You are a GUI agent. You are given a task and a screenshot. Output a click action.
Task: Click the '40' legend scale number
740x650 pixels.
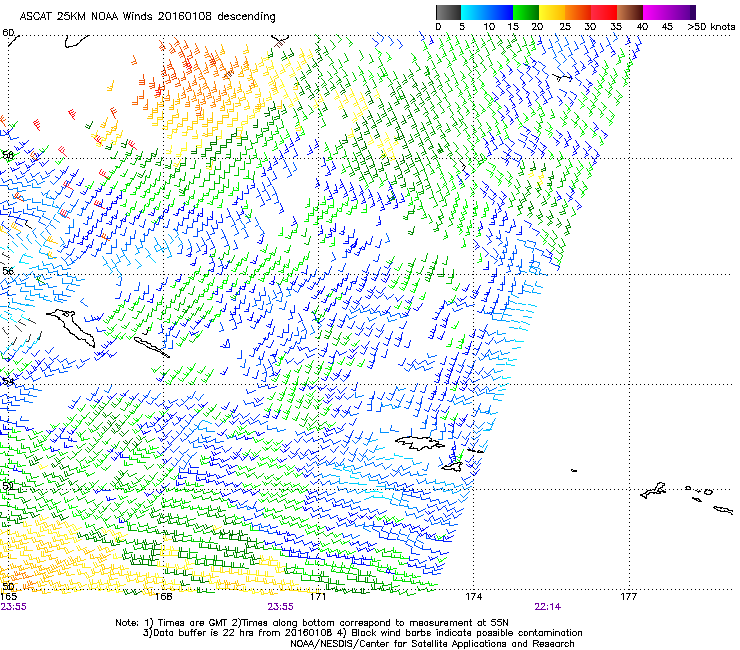tap(642, 27)
